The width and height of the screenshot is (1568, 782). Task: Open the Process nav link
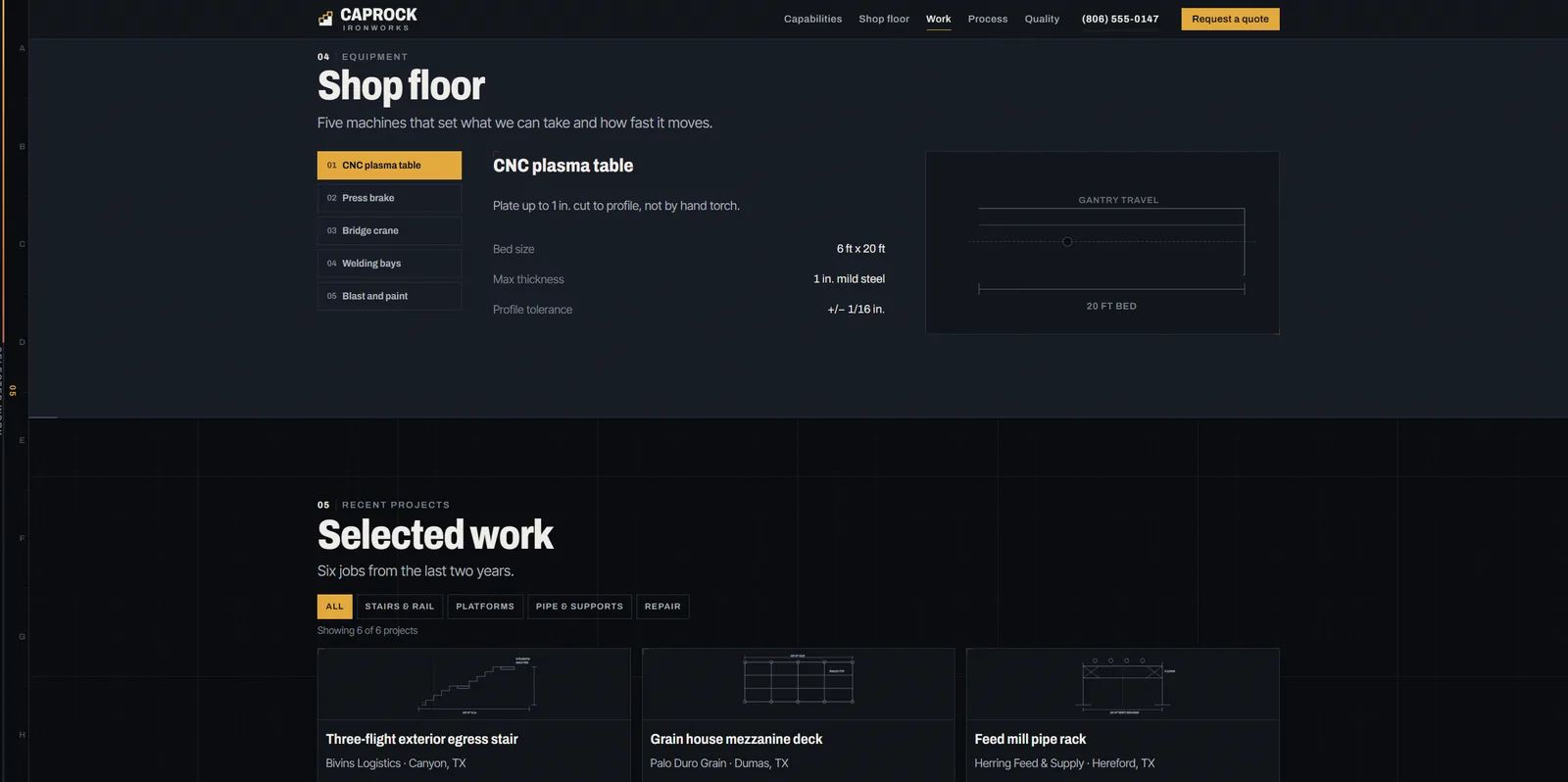point(988,19)
